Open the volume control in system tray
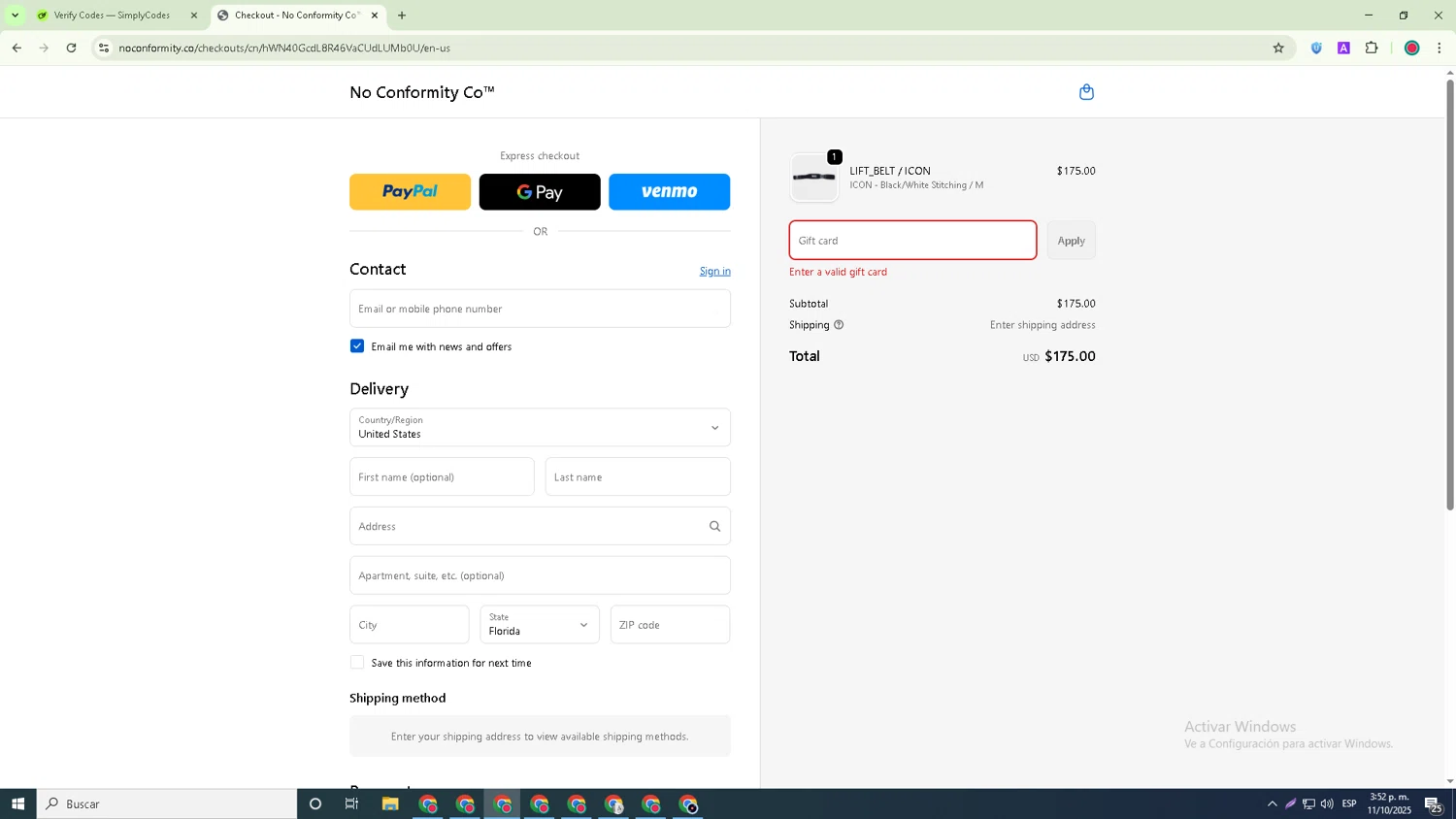This screenshot has width=1456, height=819. [1327, 803]
